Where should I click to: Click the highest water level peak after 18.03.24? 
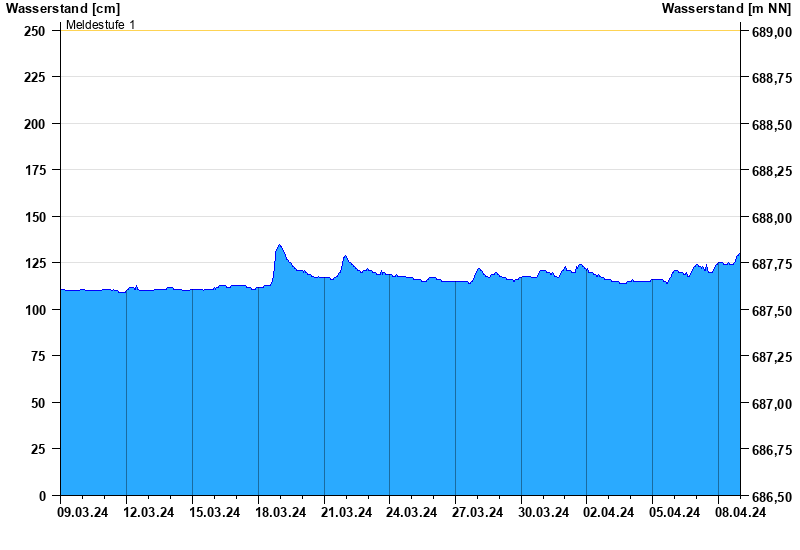[279, 245]
